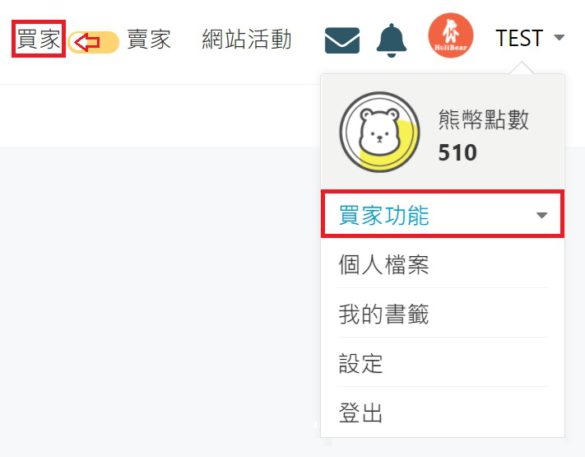Click the bear coin icon
The image size is (585, 457).
(379, 132)
